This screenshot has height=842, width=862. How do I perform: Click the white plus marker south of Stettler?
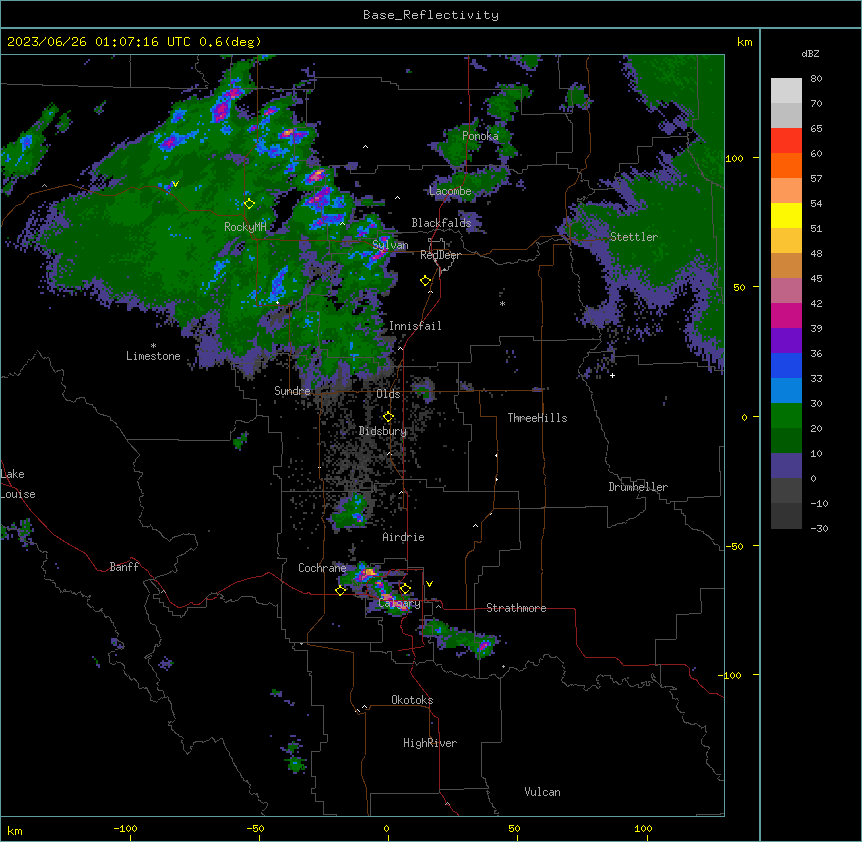point(612,375)
